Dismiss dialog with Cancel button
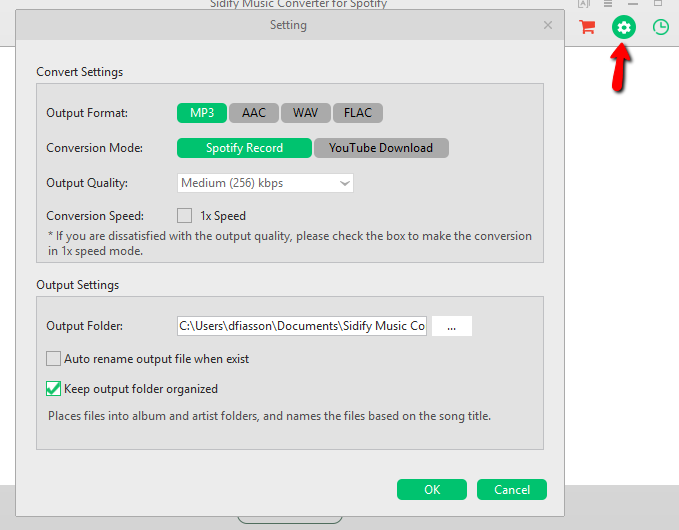This screenshot has height=530, width=679. (x=512, y=490)
